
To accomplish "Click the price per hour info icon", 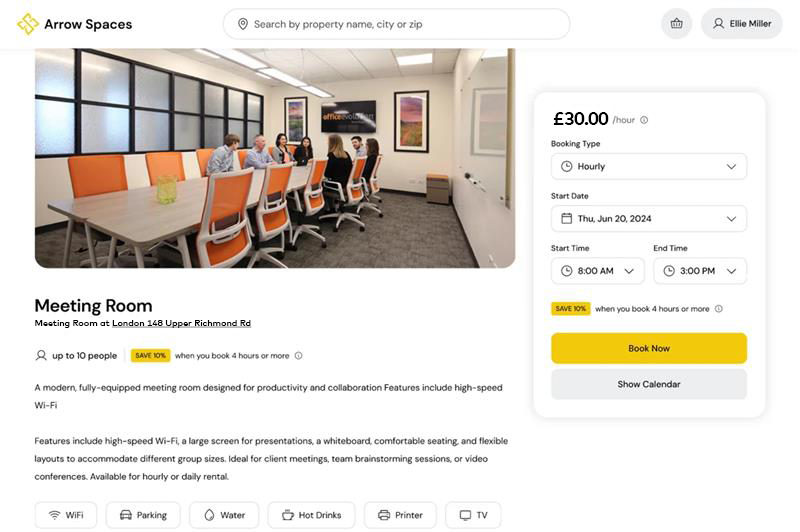I will coord(644,120).
